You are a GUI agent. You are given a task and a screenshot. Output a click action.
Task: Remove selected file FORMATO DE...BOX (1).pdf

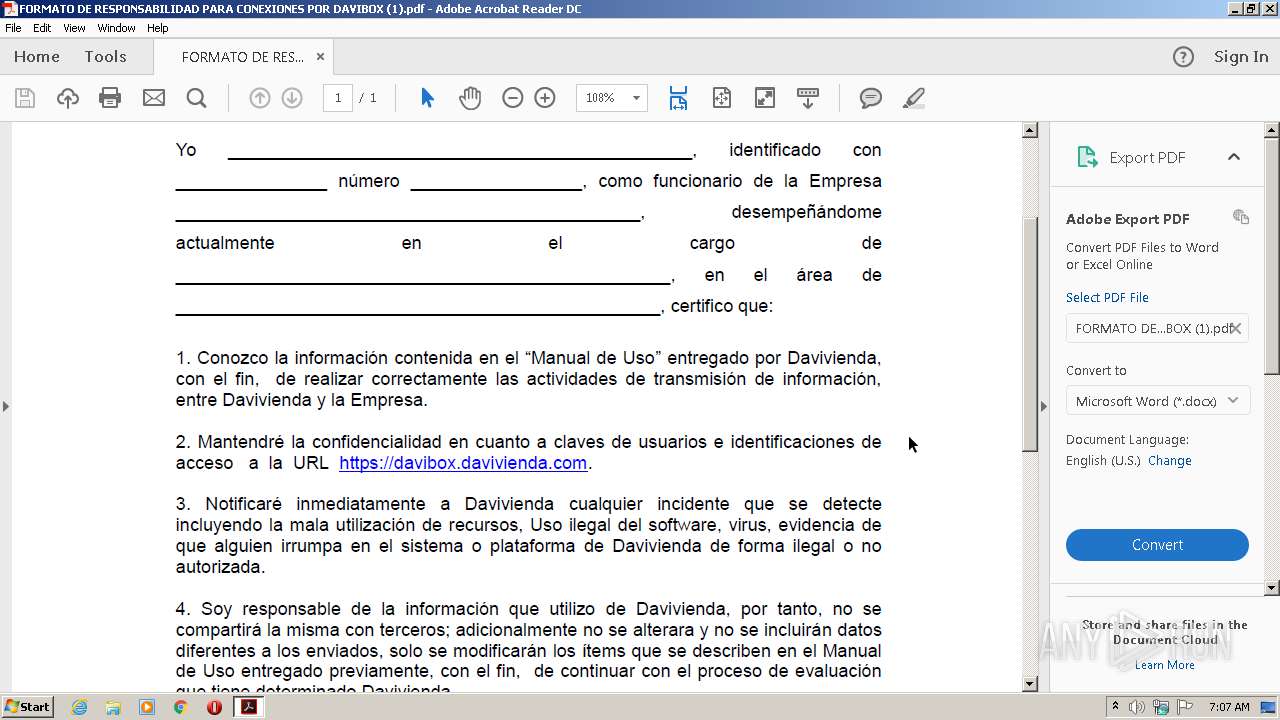coord(1236,328)
